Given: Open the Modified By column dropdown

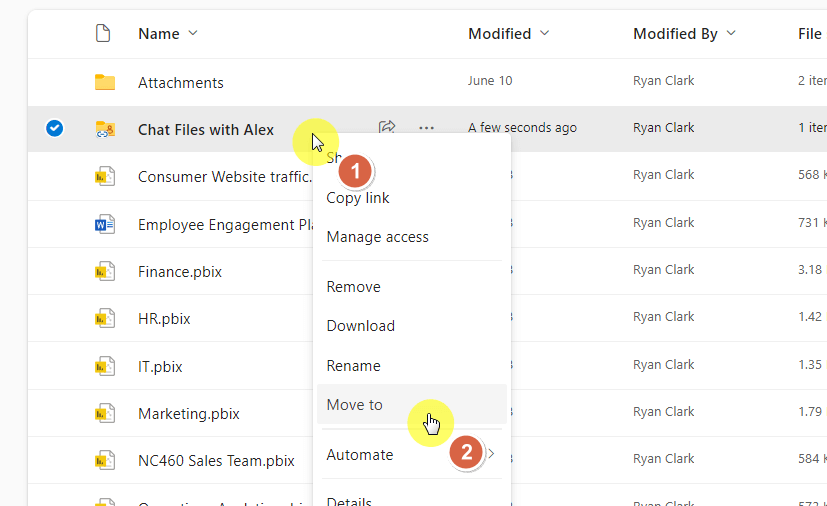Looking at the screenshot, I should click(x=731, y=33).
